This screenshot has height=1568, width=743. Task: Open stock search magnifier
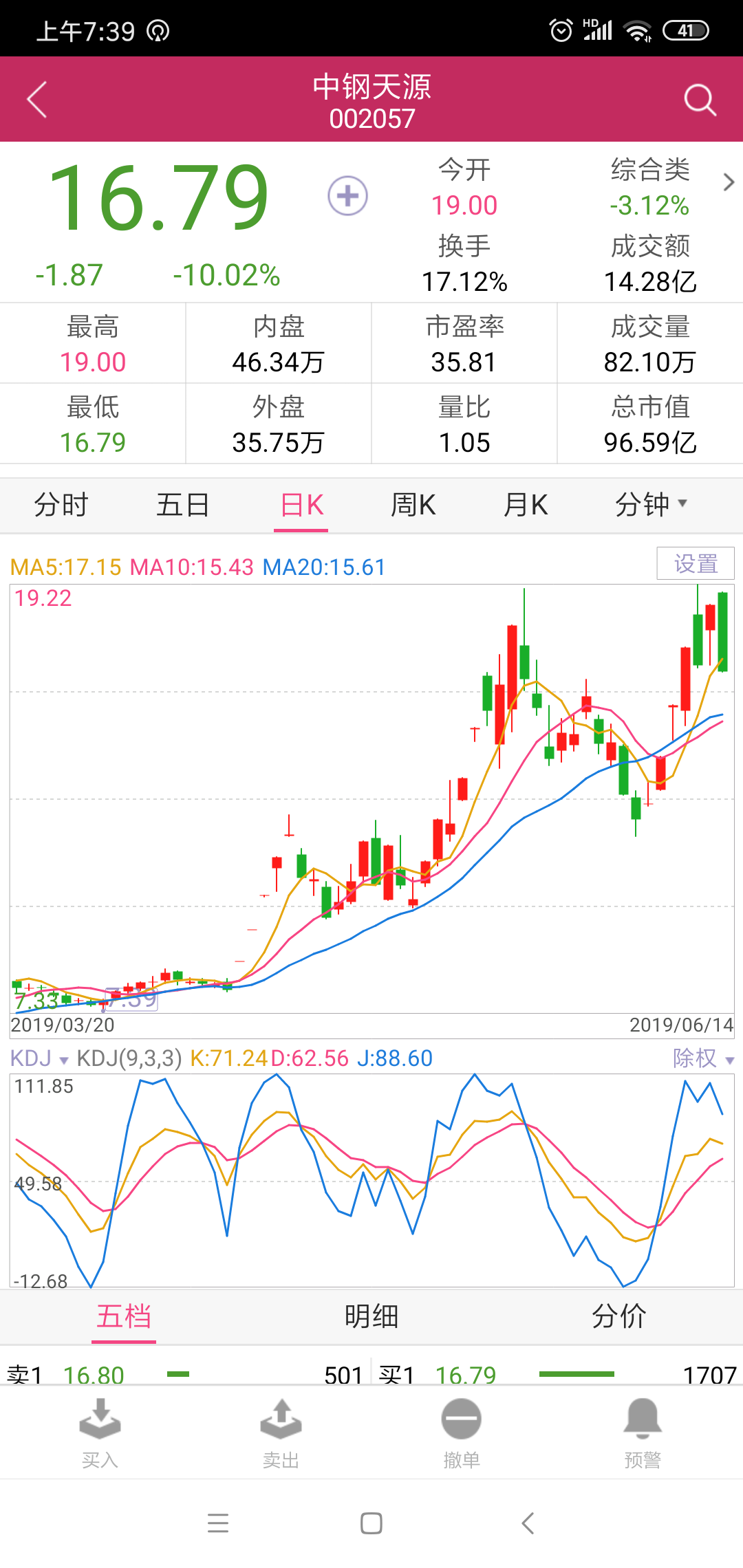click(700, 100)
